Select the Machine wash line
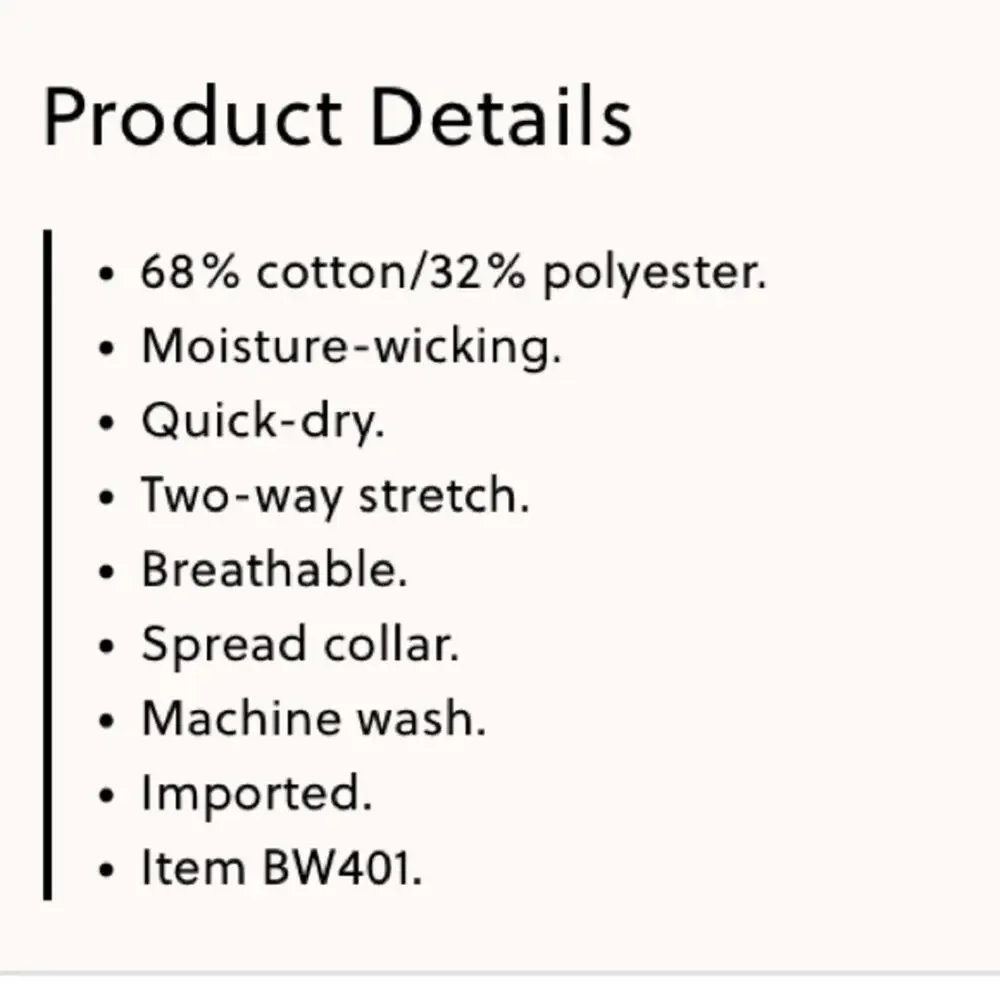This screenshot has width=1000, height=1000. (313, 719)
